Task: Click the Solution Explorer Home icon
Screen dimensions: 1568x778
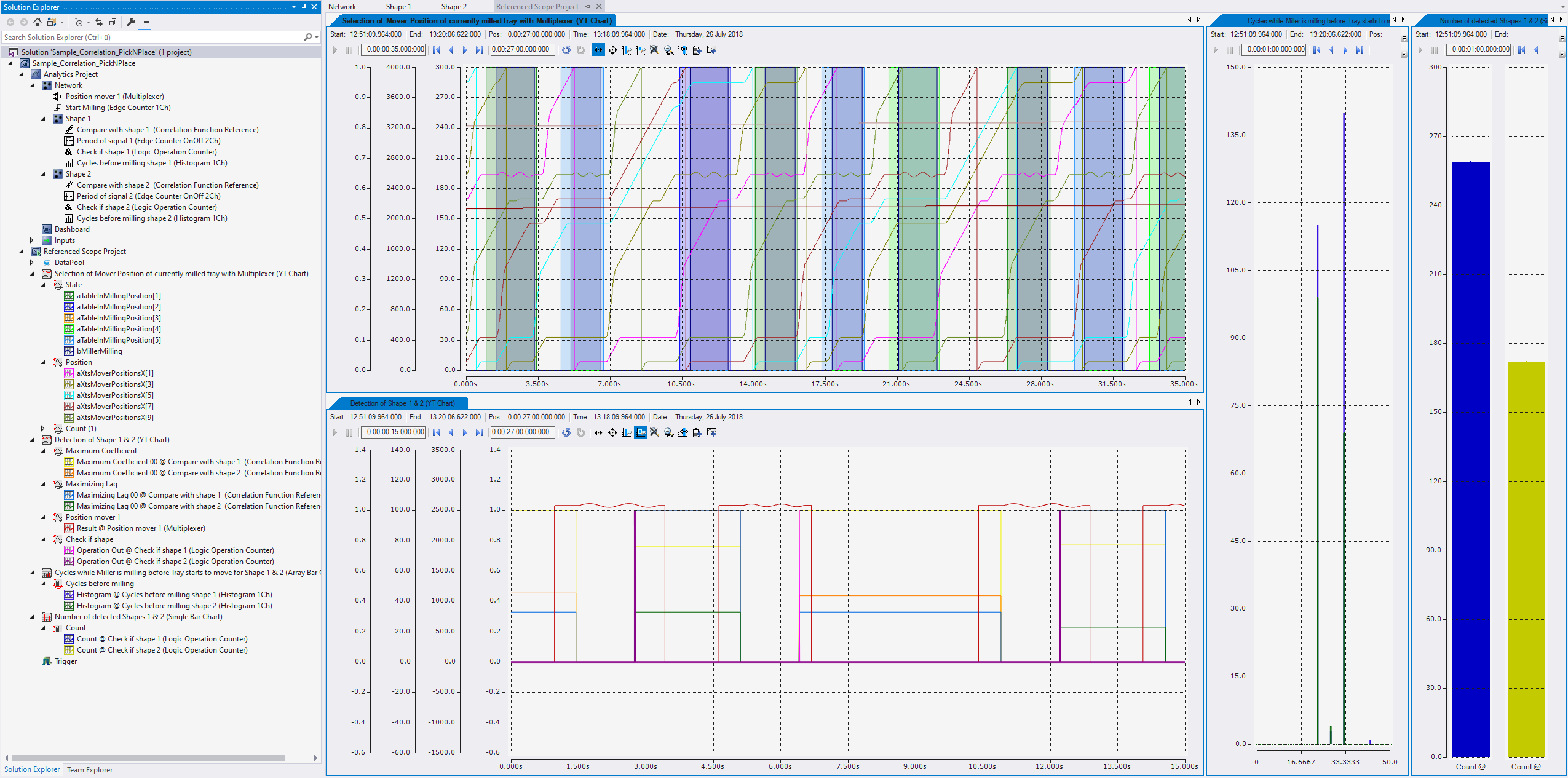Action: coord(38,22)
